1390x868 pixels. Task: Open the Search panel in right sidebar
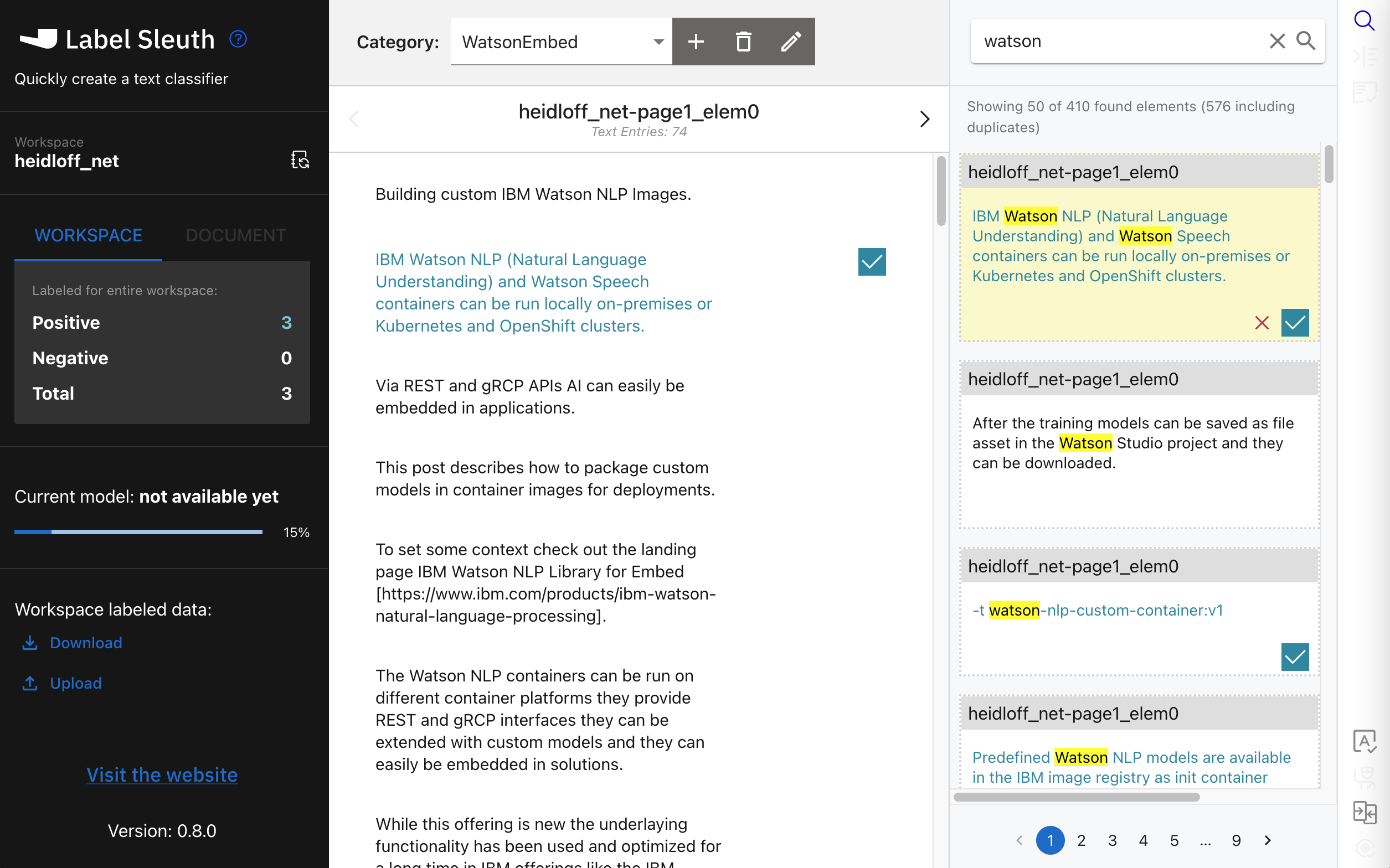coord(1364,20)
